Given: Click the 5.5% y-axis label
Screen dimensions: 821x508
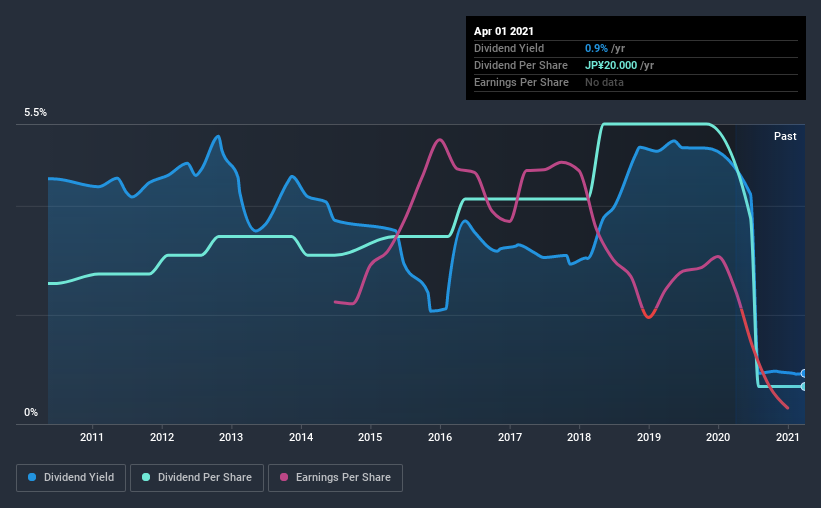Looking at the screenshot, I should click(x=36, y=113).
